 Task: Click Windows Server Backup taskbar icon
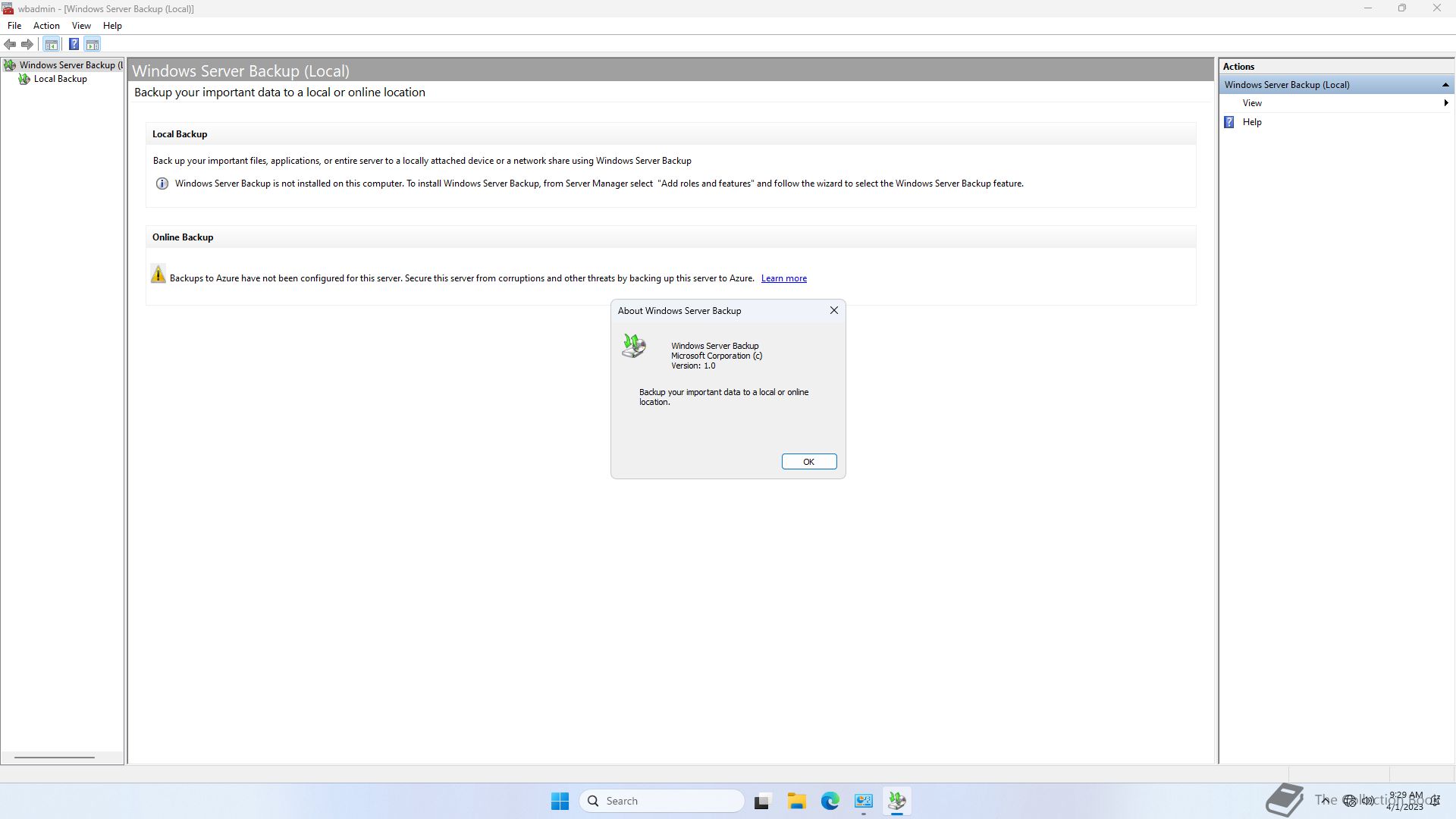click(x=897, y=801)
